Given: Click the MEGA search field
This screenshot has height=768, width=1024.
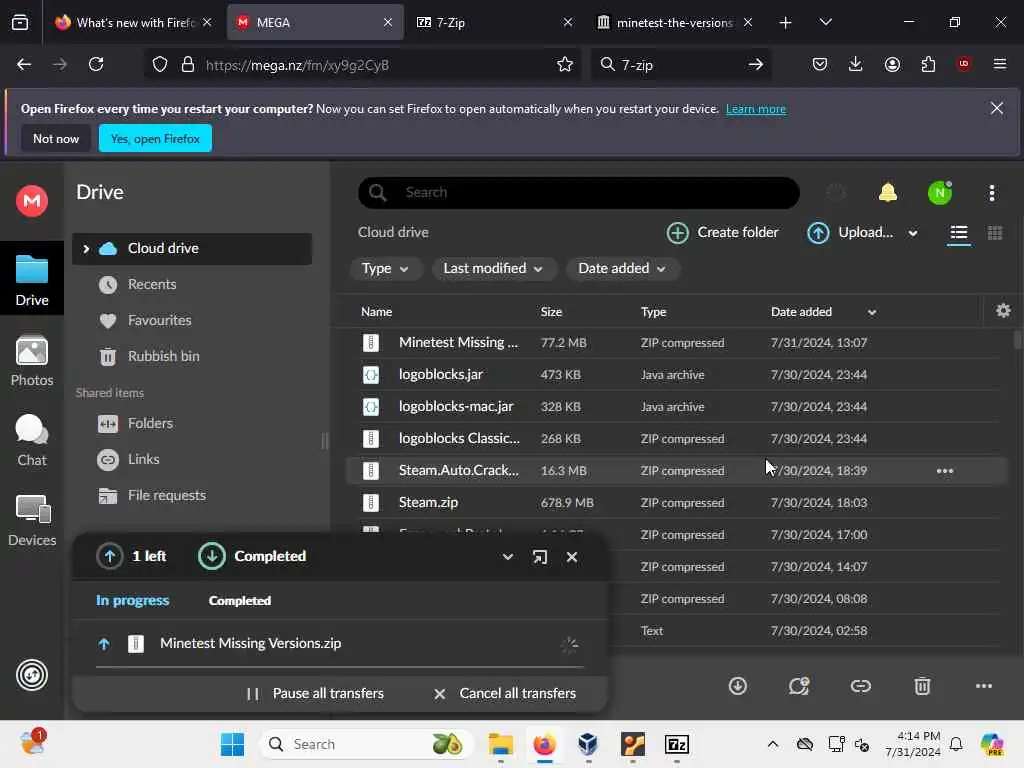Looking at the screenshot, I should click(579, 193).
